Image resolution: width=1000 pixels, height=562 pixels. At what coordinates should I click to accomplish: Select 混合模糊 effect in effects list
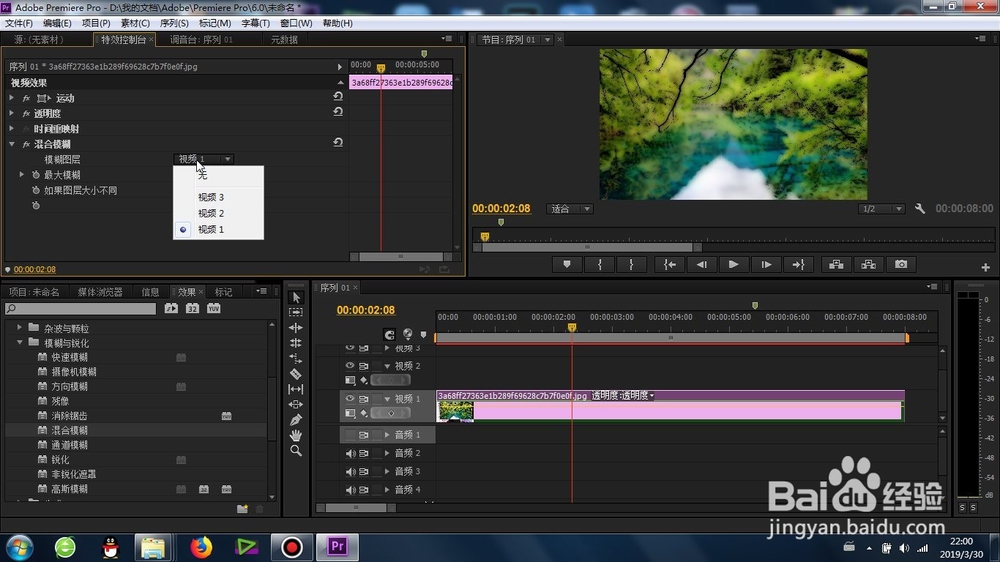[x=70, y=431]
